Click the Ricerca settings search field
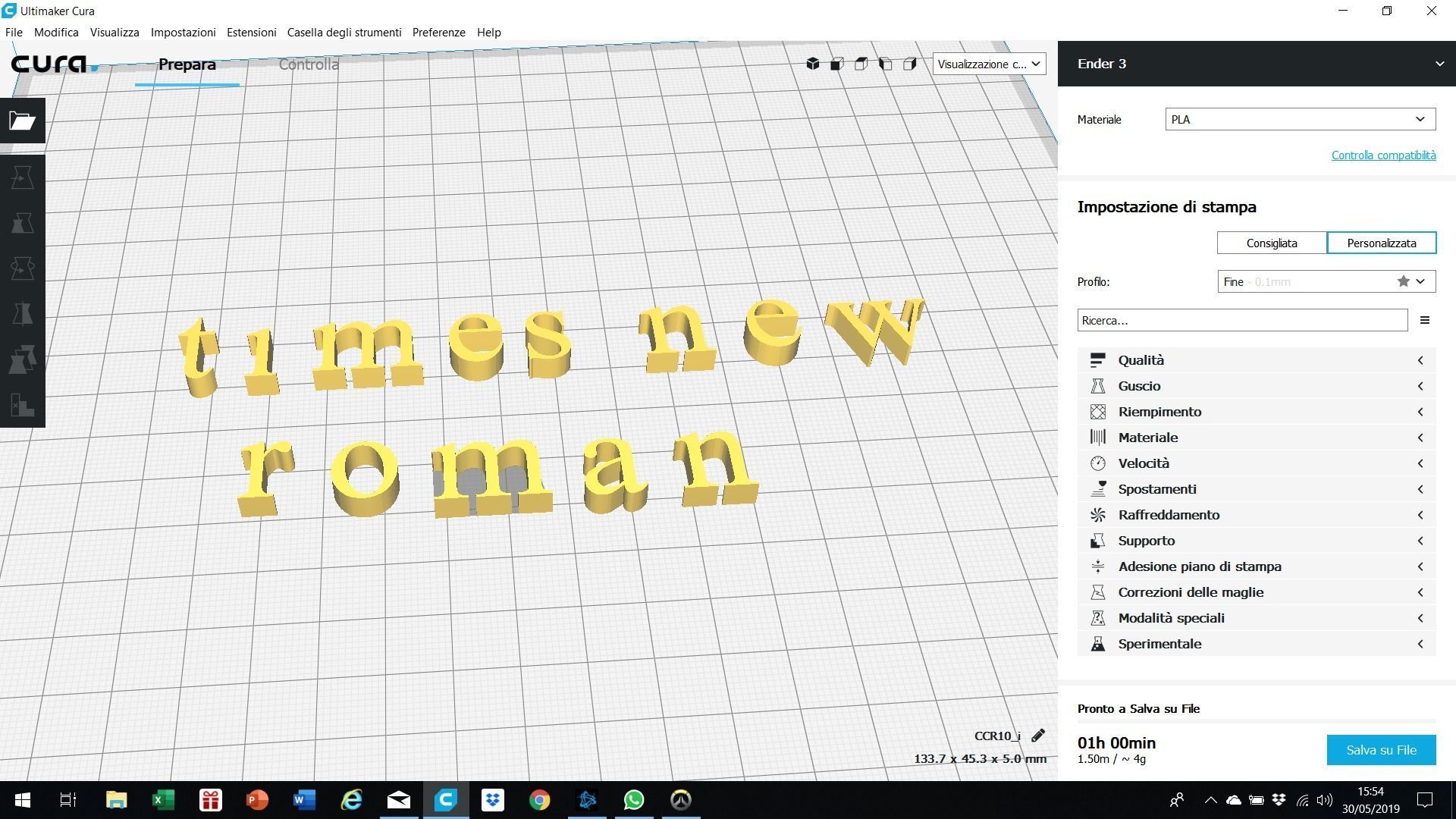Screen dimensions: 1456x819 1242,320
